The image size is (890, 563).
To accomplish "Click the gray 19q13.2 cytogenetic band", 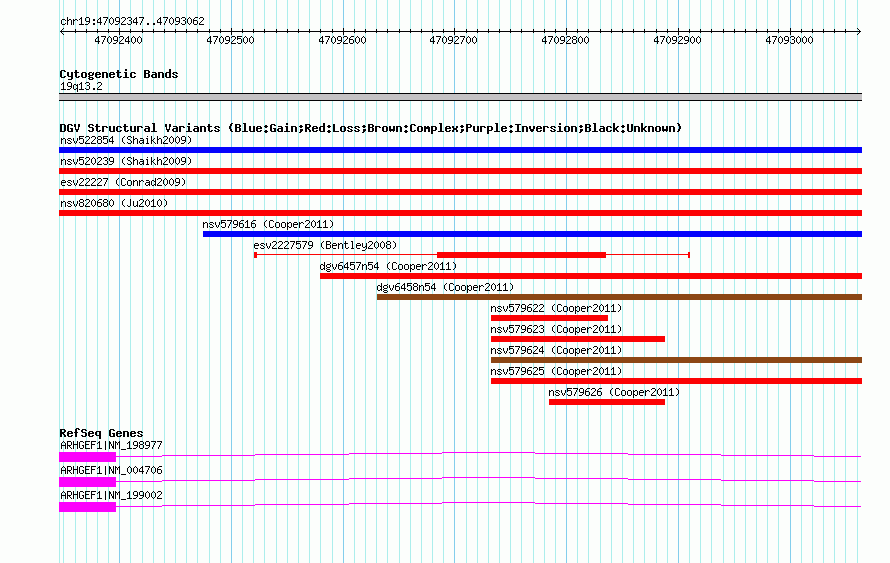I will 460,97.
